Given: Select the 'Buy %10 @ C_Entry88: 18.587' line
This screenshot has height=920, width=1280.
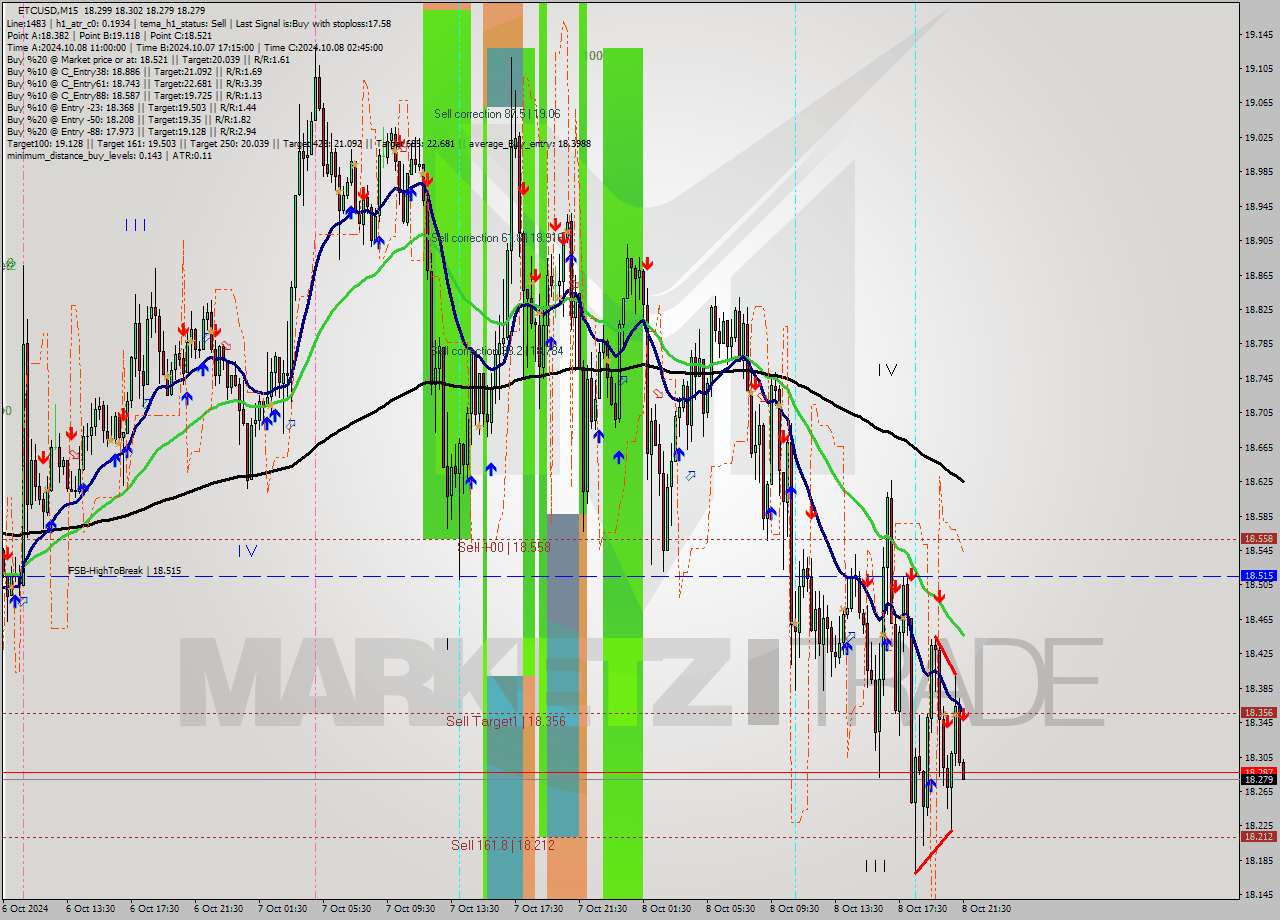Looking at the screenshot, I should (x=134, y=95).
